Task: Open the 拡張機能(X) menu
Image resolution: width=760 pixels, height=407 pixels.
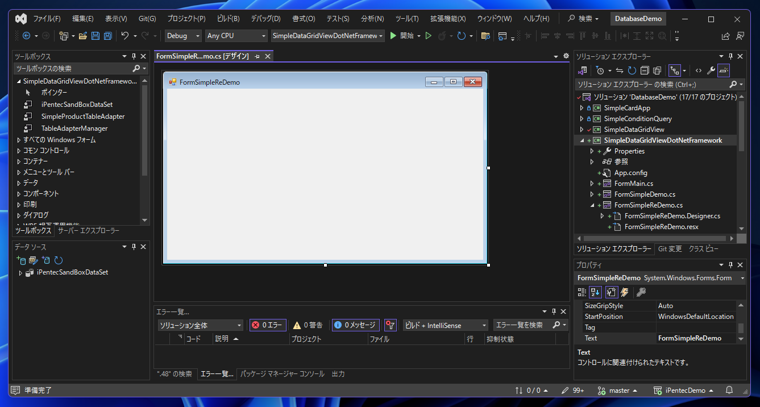Action: (x=448, y=19)
